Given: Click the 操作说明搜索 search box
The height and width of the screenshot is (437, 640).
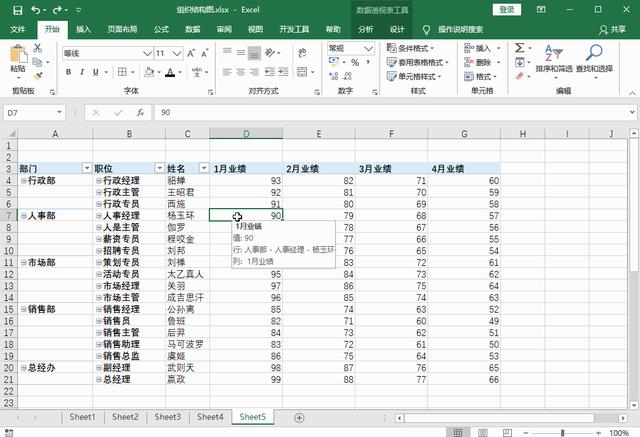Looking at the screenshot, I should coord(460,29).
